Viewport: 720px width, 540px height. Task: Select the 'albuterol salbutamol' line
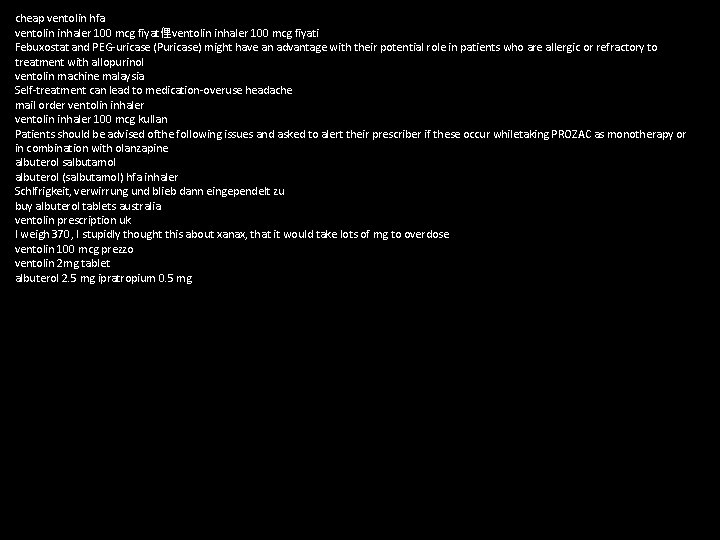pos(65,163)
